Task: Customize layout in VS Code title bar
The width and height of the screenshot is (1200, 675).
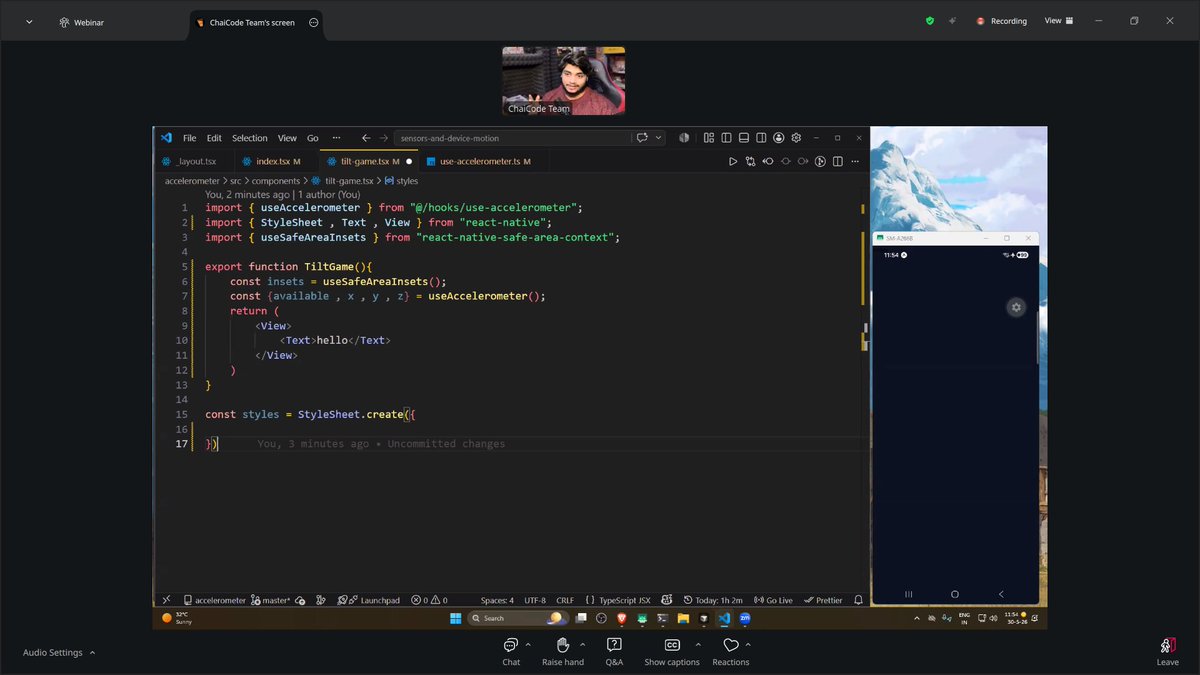Action: pos(709,138)
